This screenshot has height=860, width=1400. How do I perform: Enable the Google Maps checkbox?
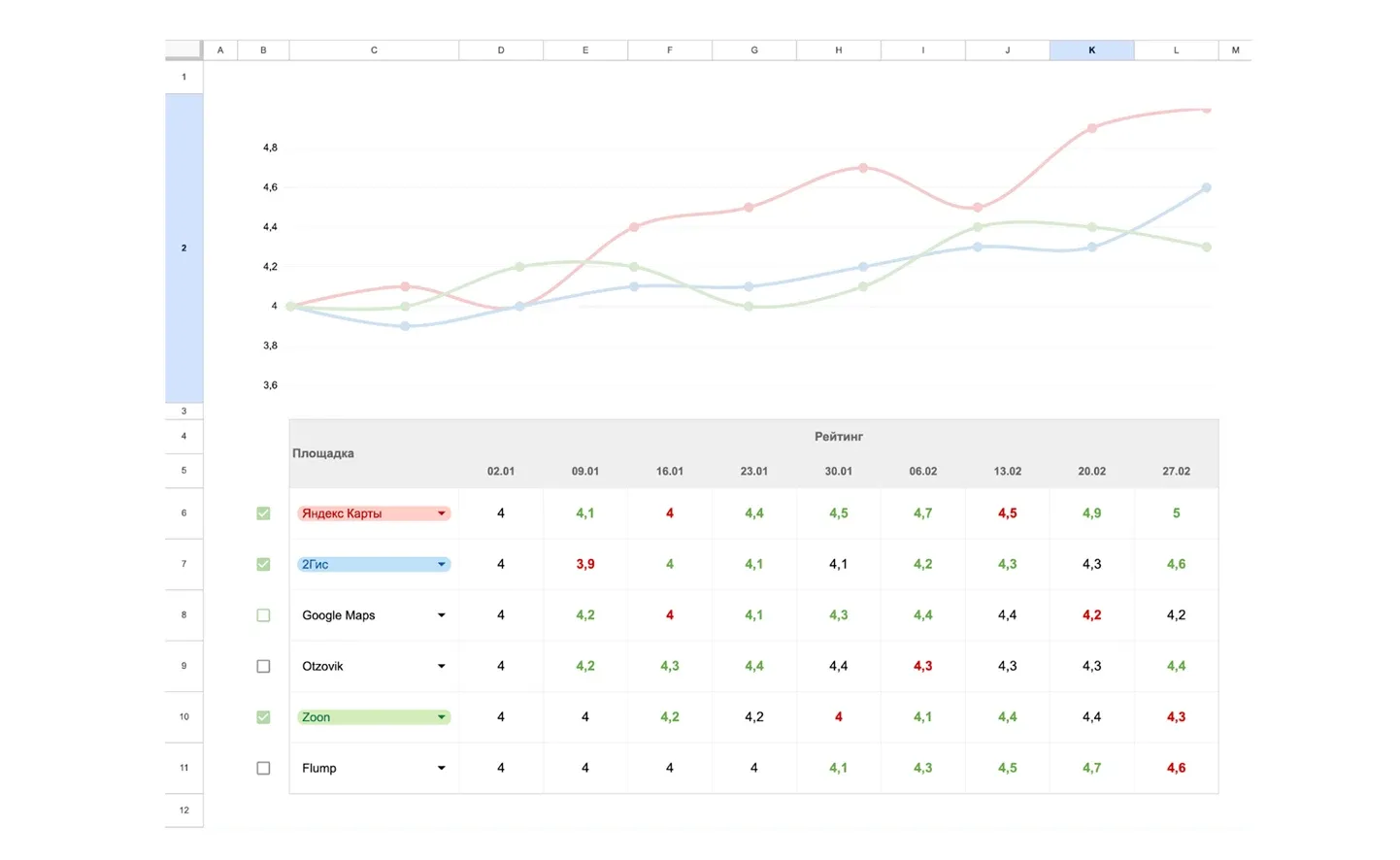point(263,615)
